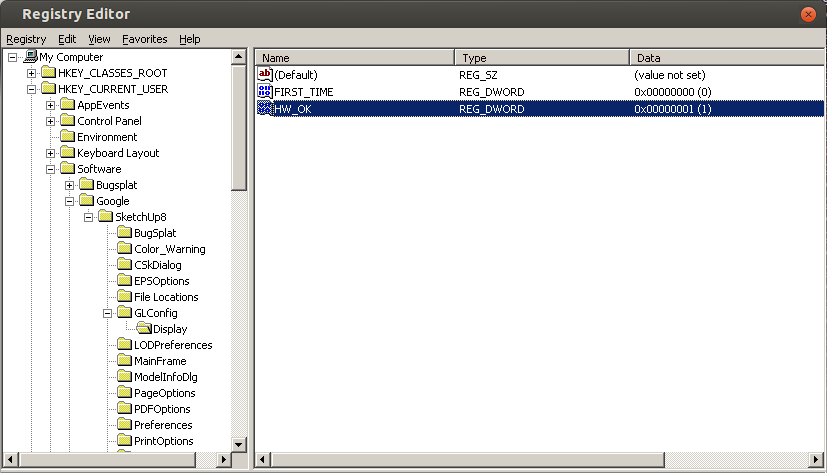The height and width of the screenshot is (473, 827).
Task: Expand the HKEY_CLASSES_ROOT key
Action: pos(32,73)
